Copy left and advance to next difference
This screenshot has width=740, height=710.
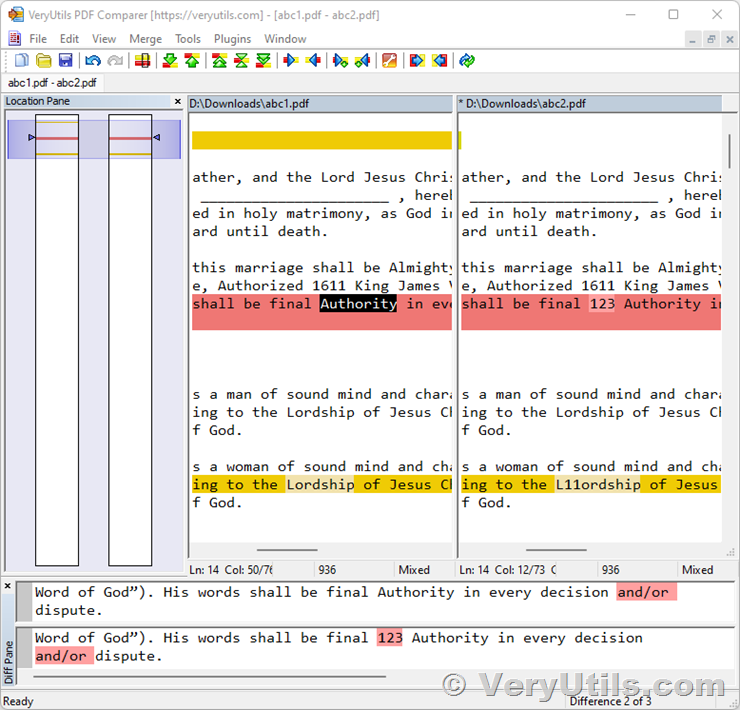click(x=362, y=60)
